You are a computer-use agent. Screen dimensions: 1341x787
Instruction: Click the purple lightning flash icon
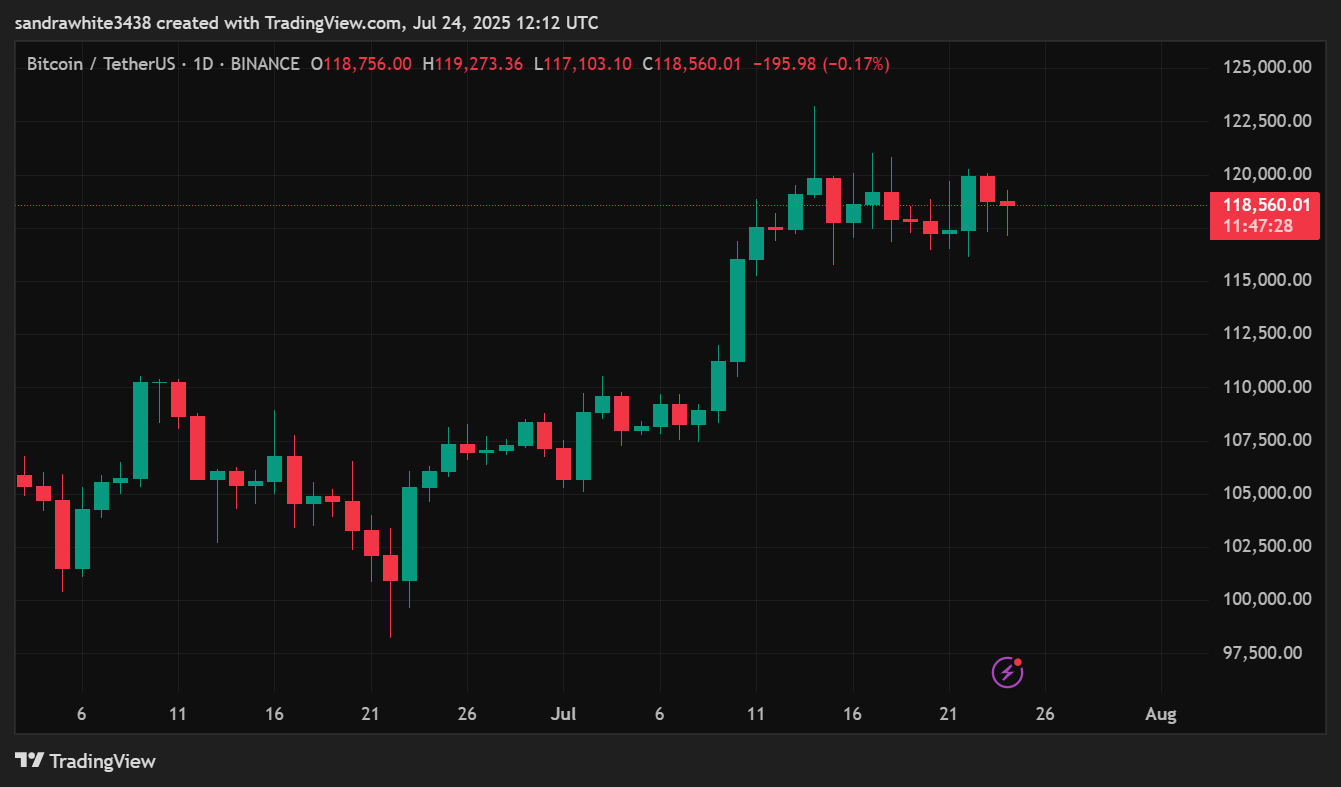pyautogui.click(x=1007, y=672)
